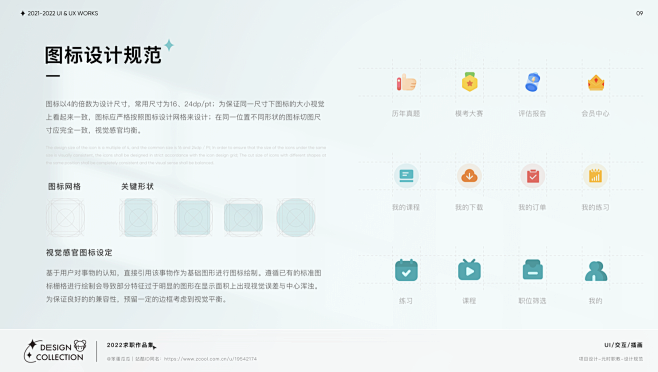Click the teal sparkle star by title

tap(169, 45)
